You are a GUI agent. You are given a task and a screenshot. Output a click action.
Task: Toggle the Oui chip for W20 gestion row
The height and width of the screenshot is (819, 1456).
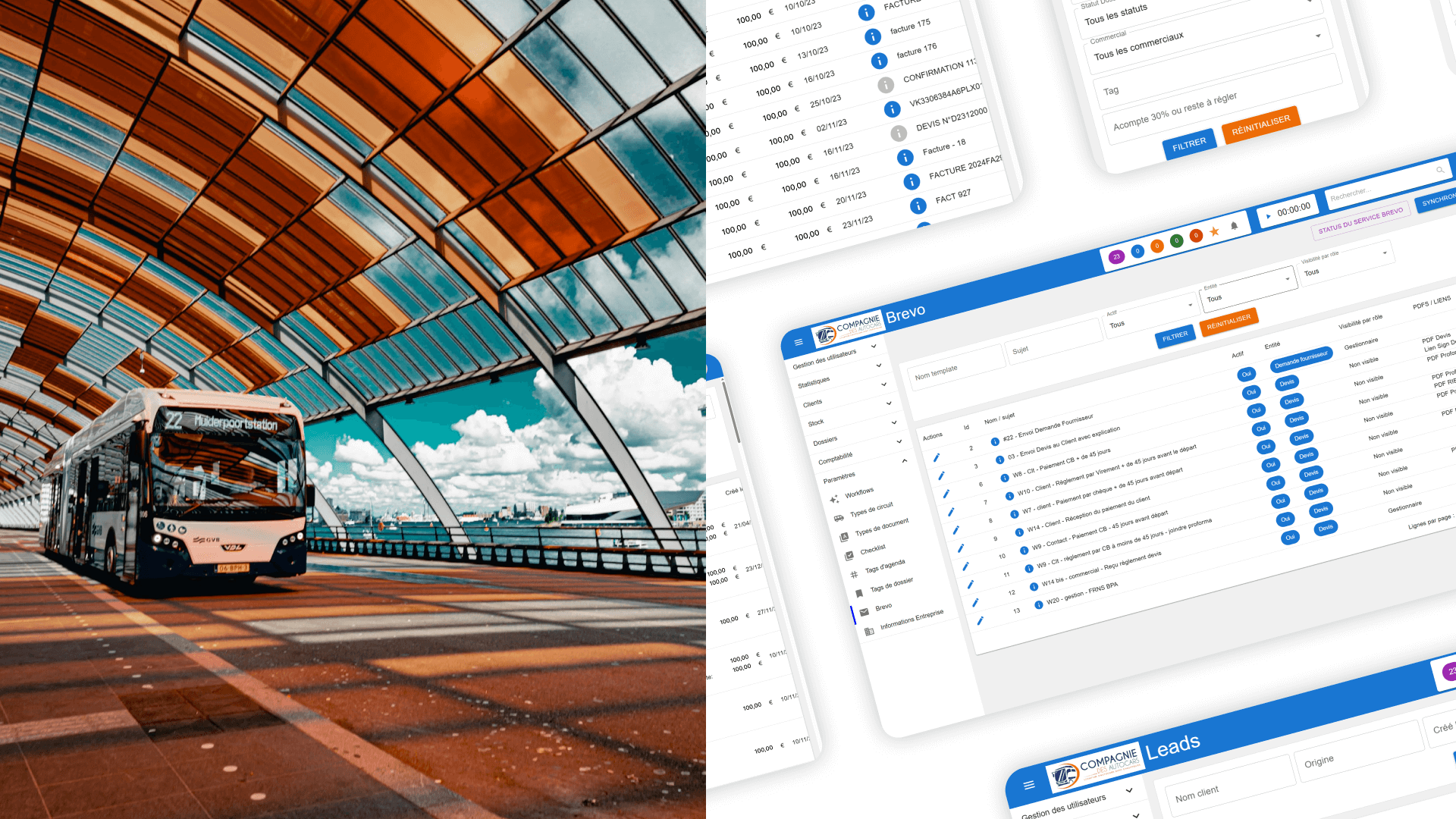[1290, 538]
